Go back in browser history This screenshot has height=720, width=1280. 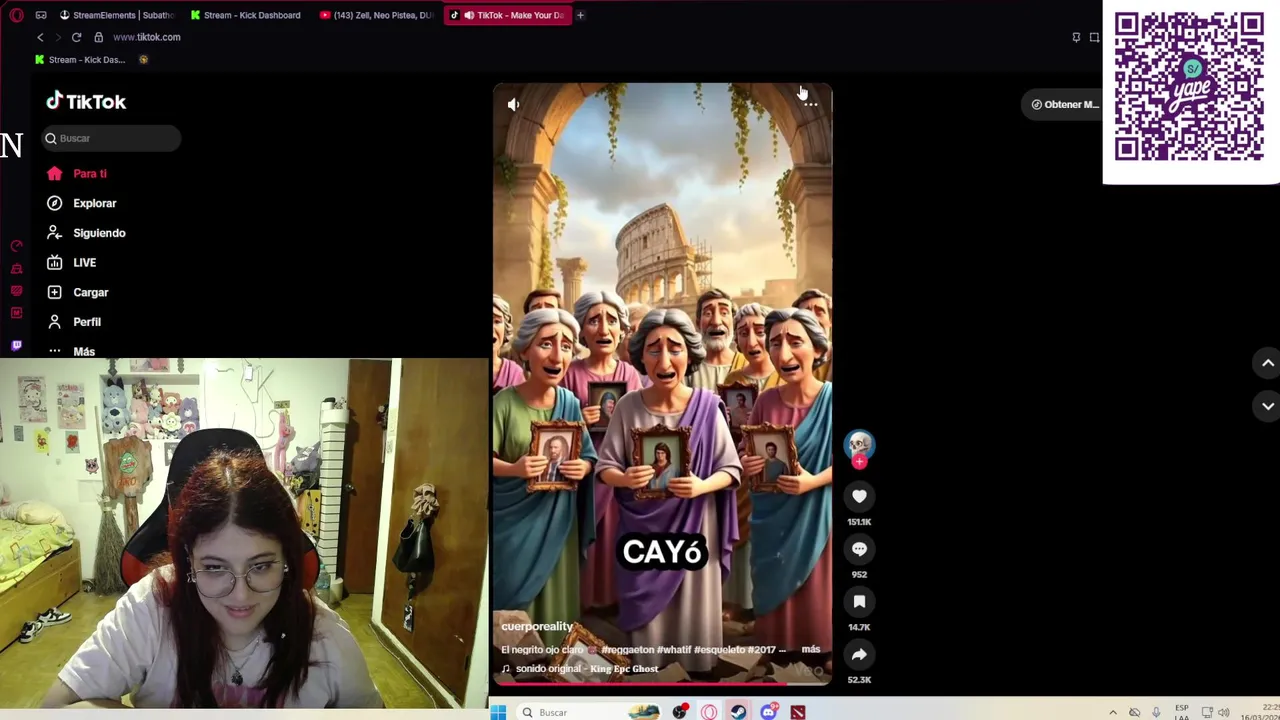pyautogui.click(x=40, y=37)
